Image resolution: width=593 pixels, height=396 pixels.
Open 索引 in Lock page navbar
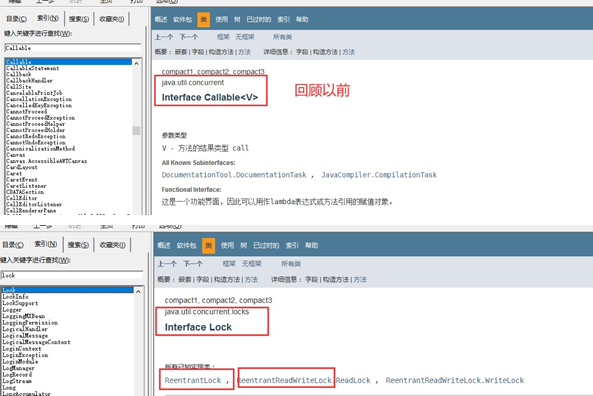[292, 245]
